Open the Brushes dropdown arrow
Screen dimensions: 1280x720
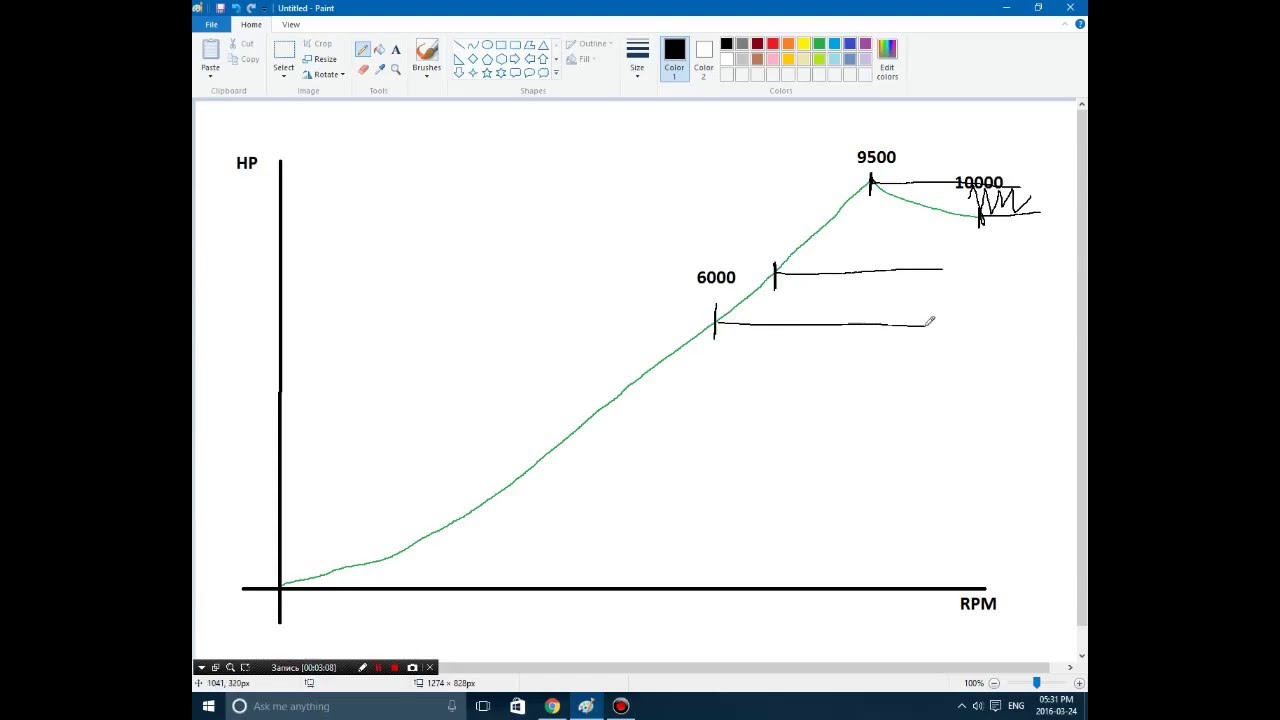click(x=427, y=76)
